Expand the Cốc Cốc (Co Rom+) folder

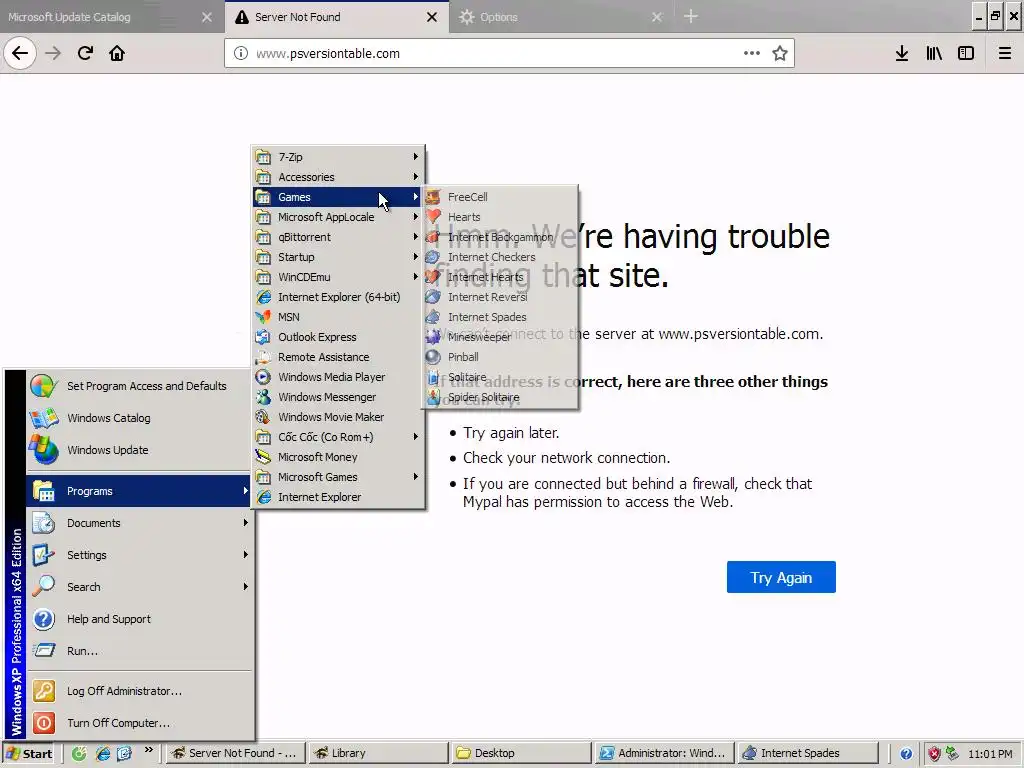click(338, 437)
